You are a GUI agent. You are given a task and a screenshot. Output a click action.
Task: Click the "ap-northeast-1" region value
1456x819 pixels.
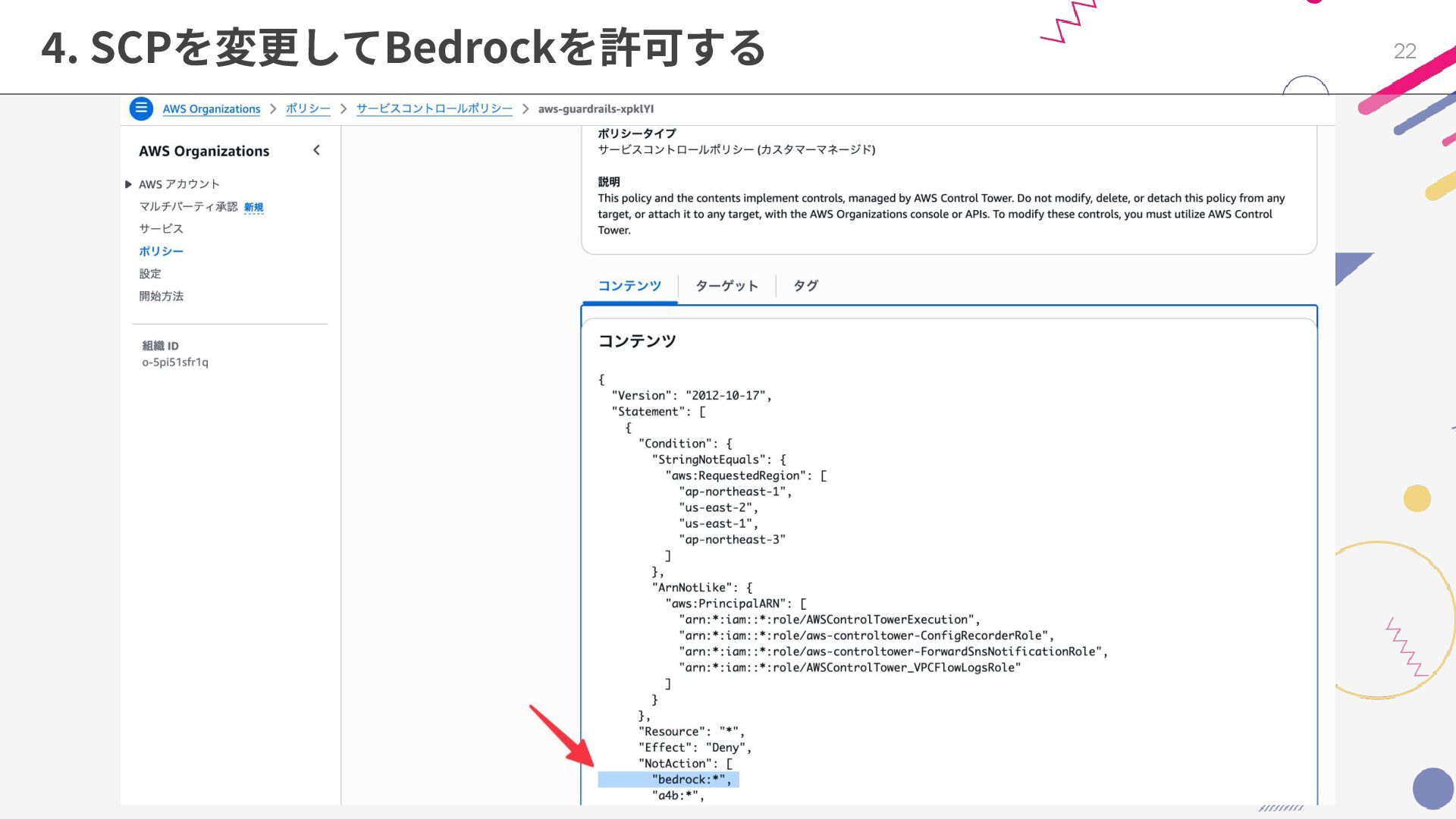735,491
